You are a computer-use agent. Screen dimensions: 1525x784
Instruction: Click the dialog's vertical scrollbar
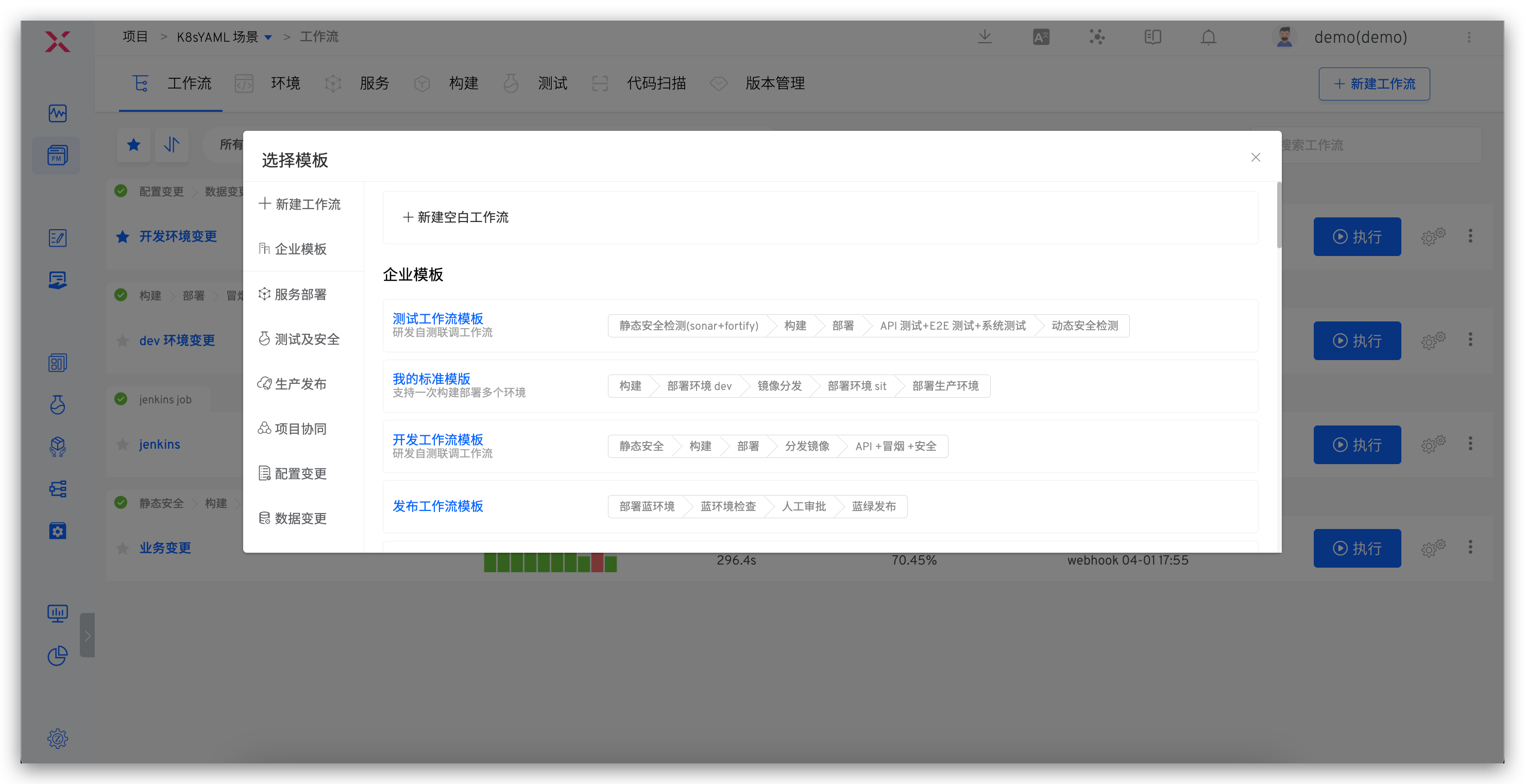coord(1278,215)
